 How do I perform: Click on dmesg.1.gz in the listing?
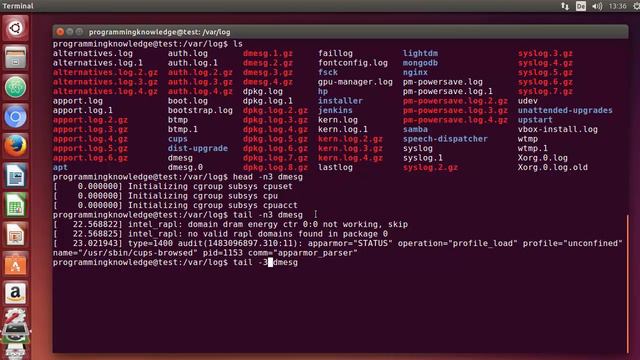(268, 53)
